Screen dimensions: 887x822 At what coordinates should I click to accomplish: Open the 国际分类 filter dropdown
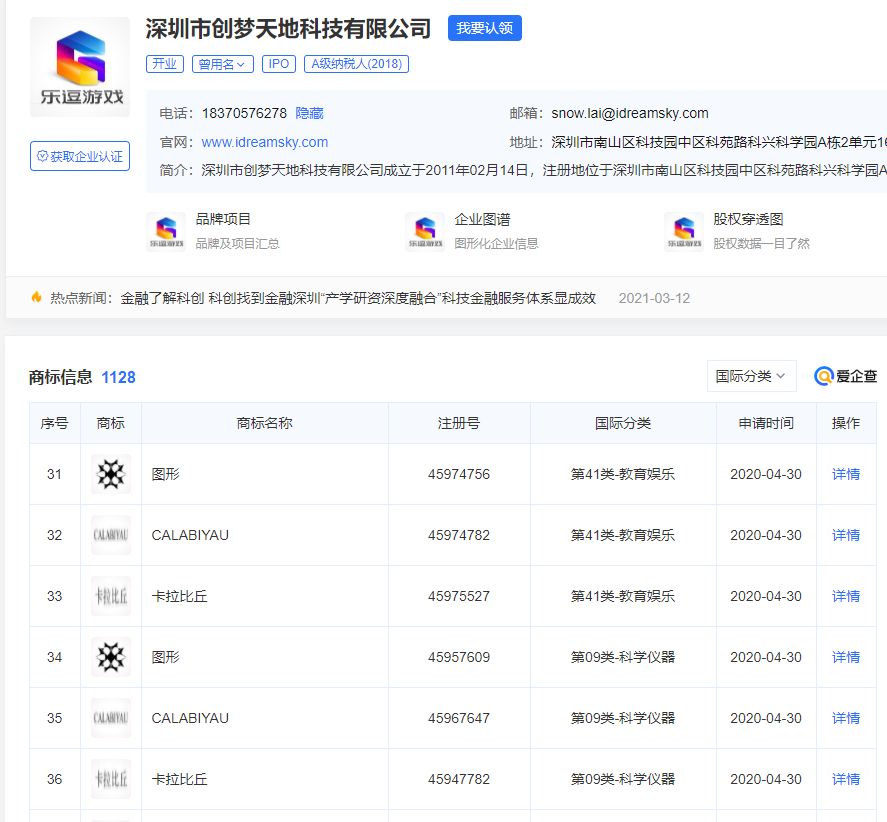[751, 376]
